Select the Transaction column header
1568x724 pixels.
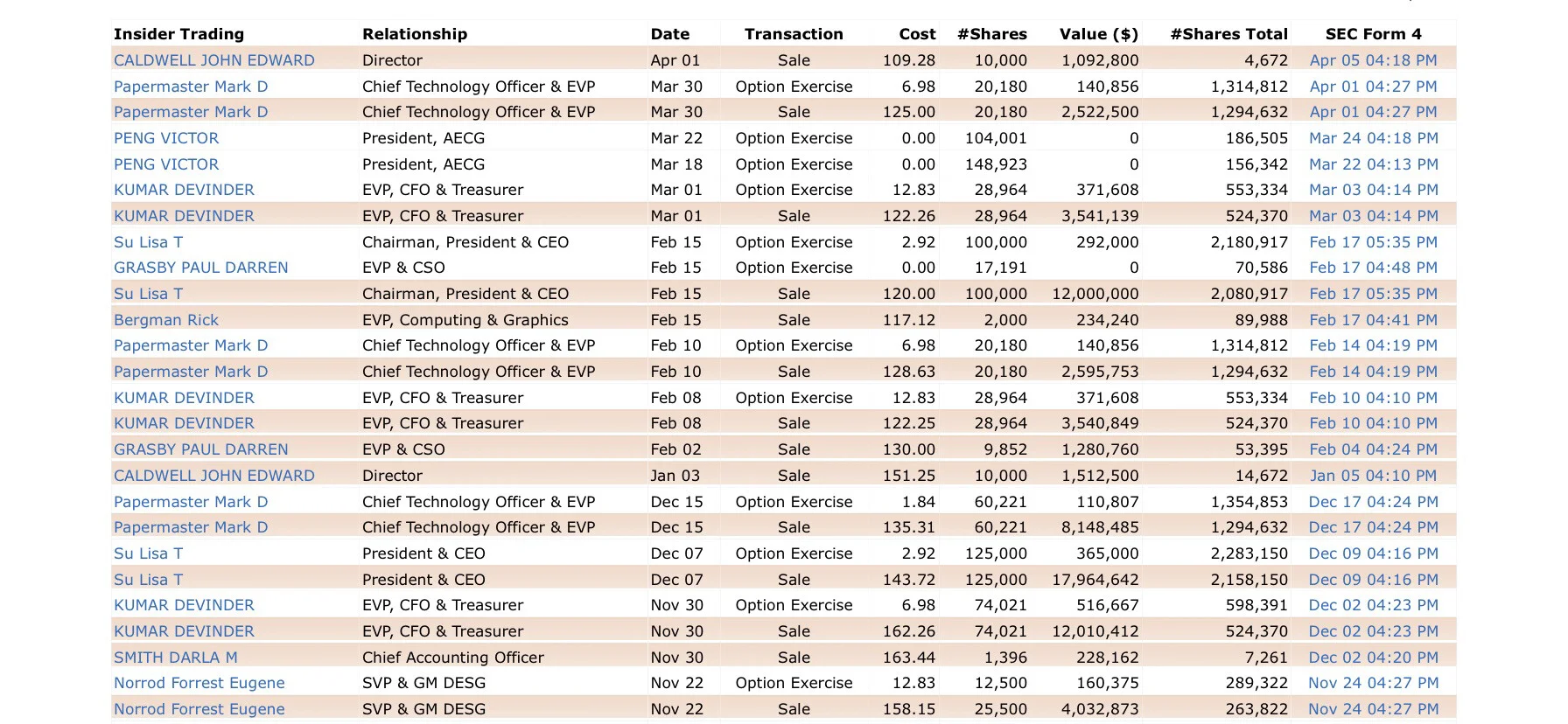[x=794, y=34]
